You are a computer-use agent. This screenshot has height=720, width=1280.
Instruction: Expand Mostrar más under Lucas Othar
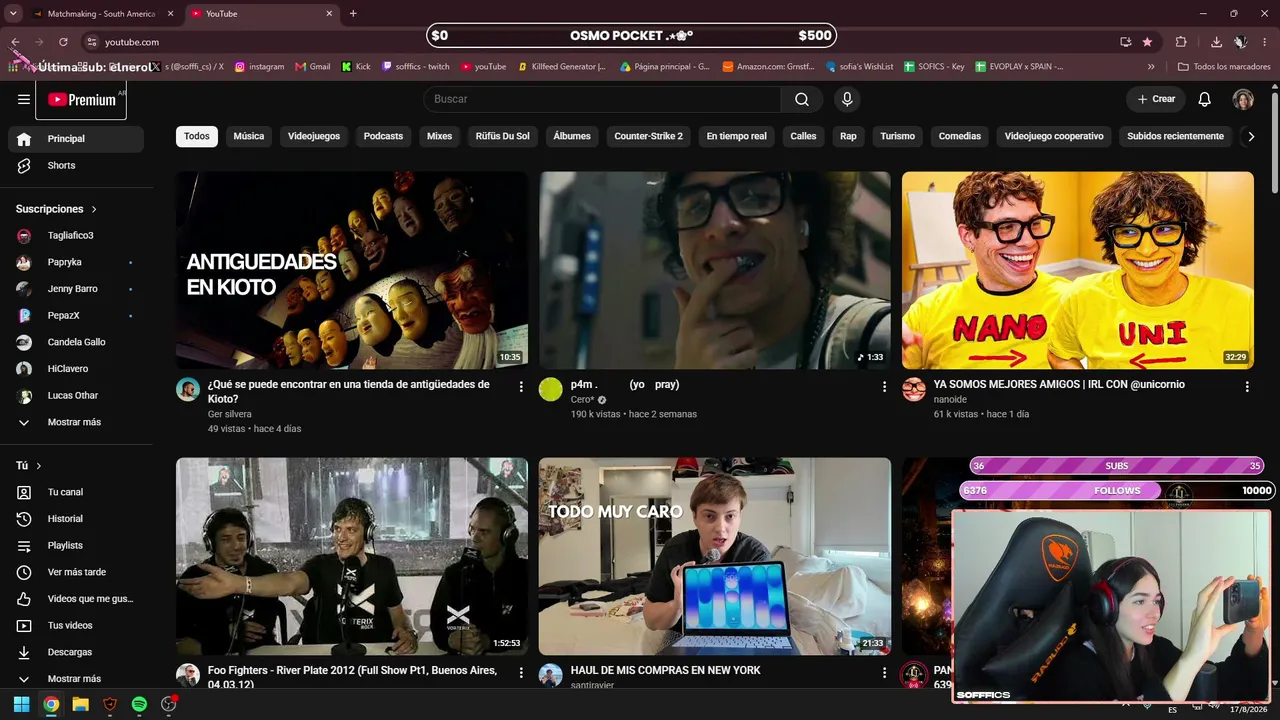pyautogui.click(x=76, y=422)
